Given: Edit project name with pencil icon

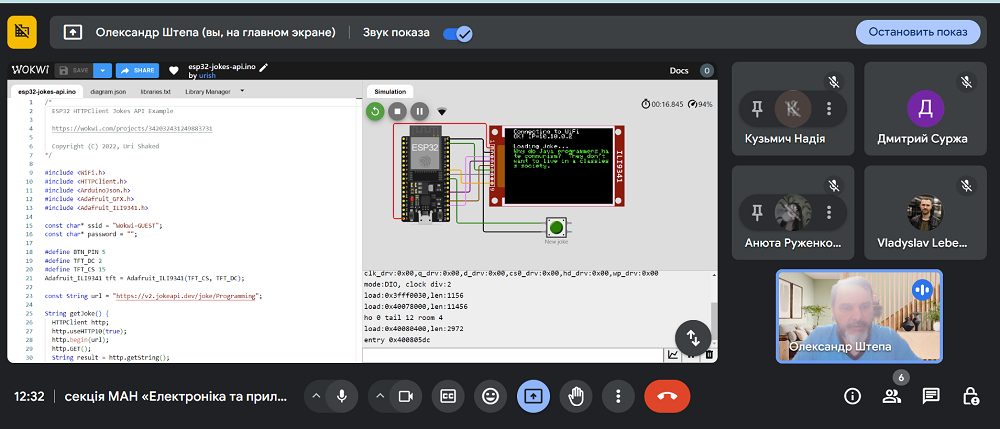Looking at the screenshot, I should (x=263, y=67).
